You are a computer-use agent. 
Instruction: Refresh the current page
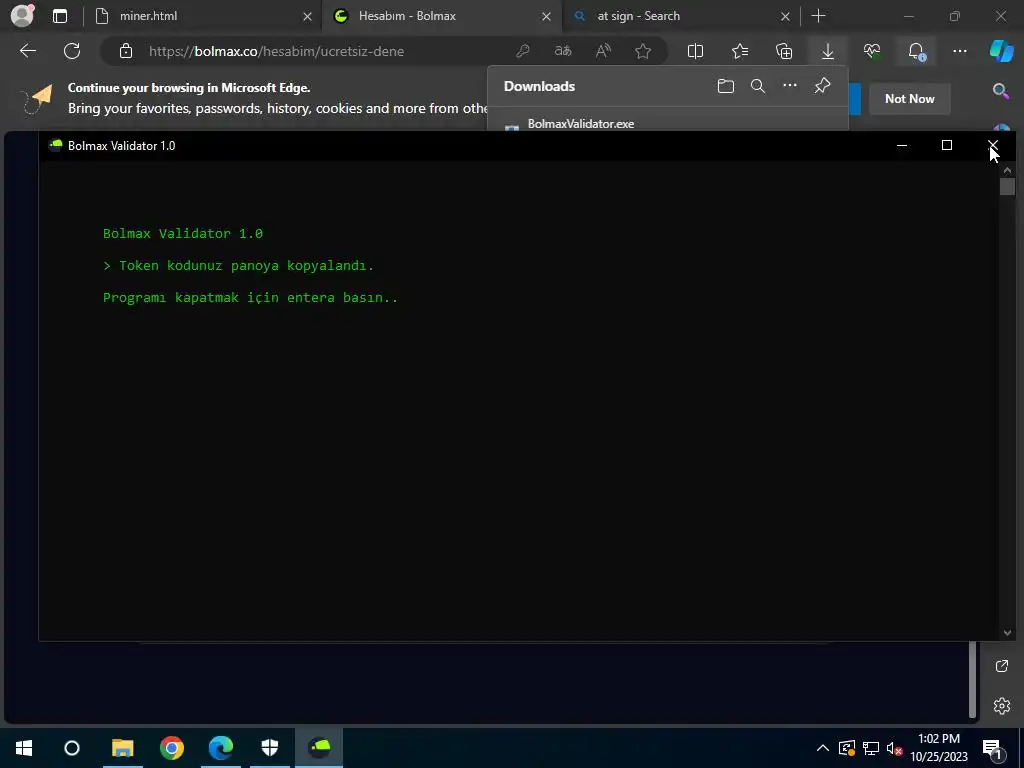tap(72, 51)
